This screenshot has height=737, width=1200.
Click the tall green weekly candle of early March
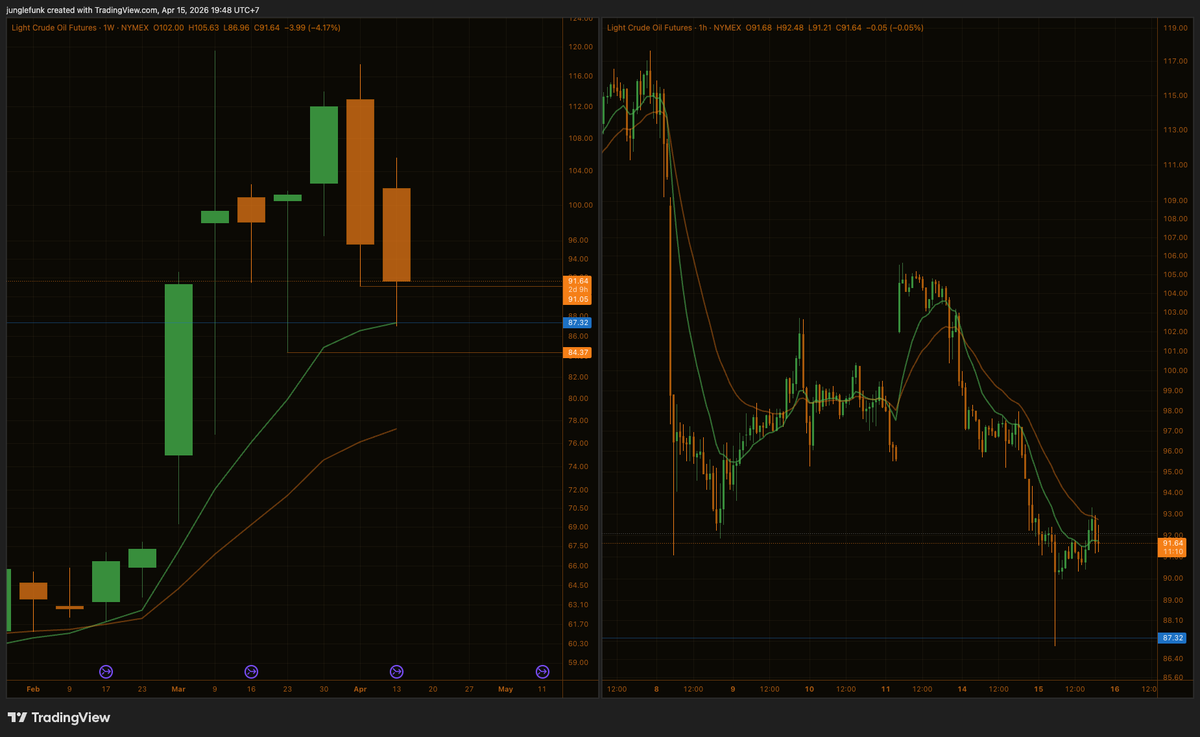pos(178,370)
